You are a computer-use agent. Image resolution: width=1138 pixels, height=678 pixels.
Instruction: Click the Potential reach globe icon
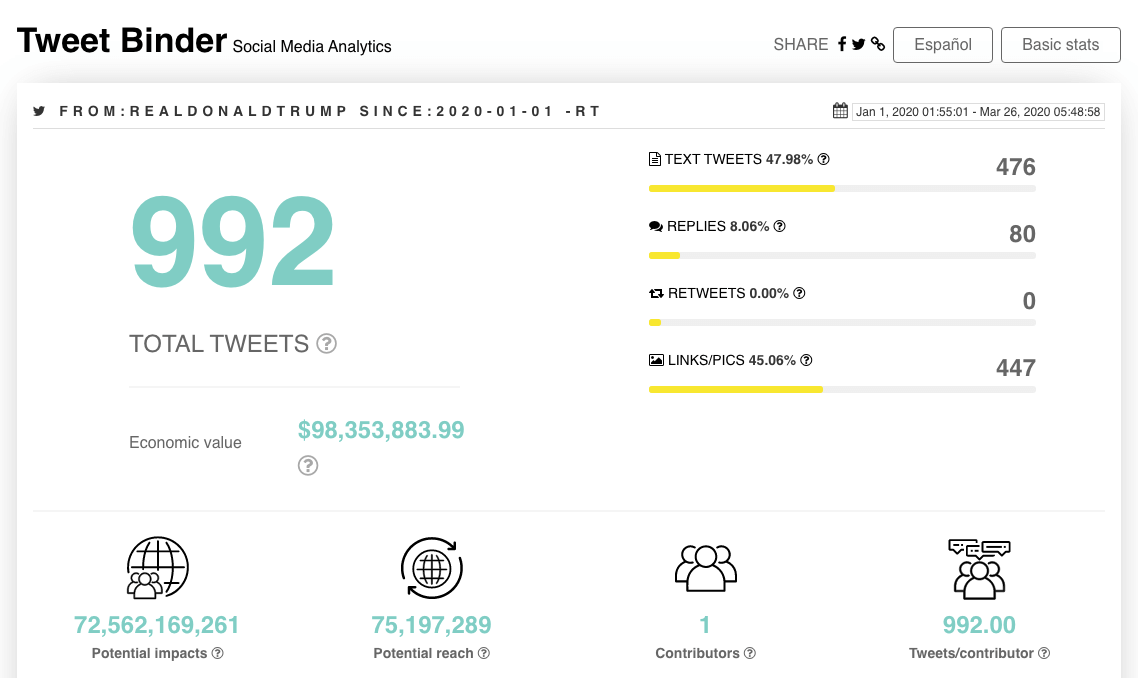tap(432, 568)
